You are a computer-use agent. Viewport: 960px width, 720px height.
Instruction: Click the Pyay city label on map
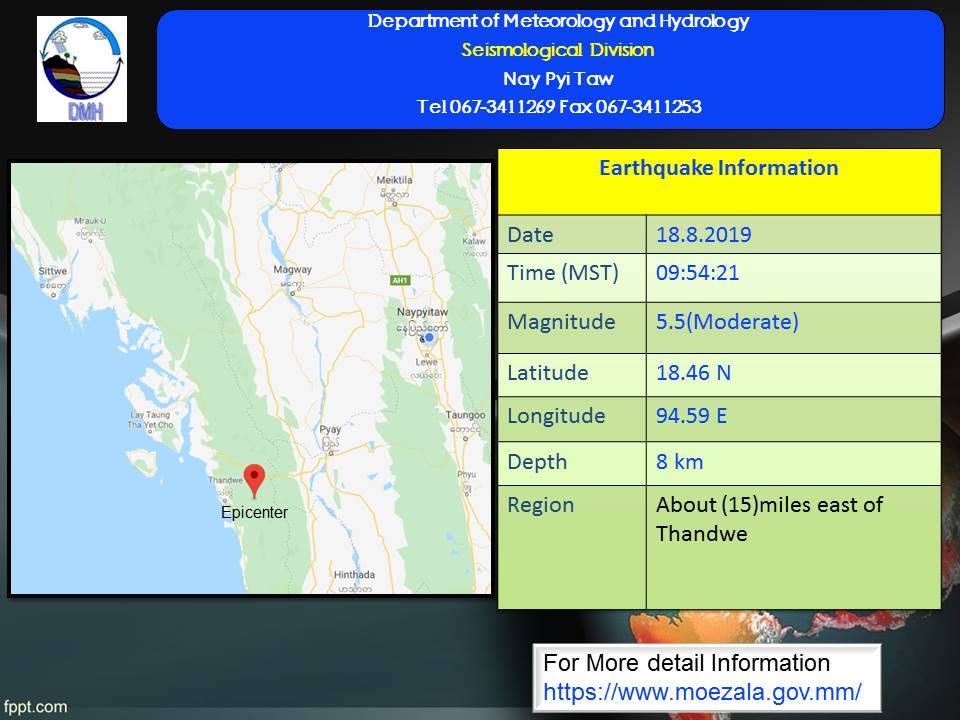point(330,430)
